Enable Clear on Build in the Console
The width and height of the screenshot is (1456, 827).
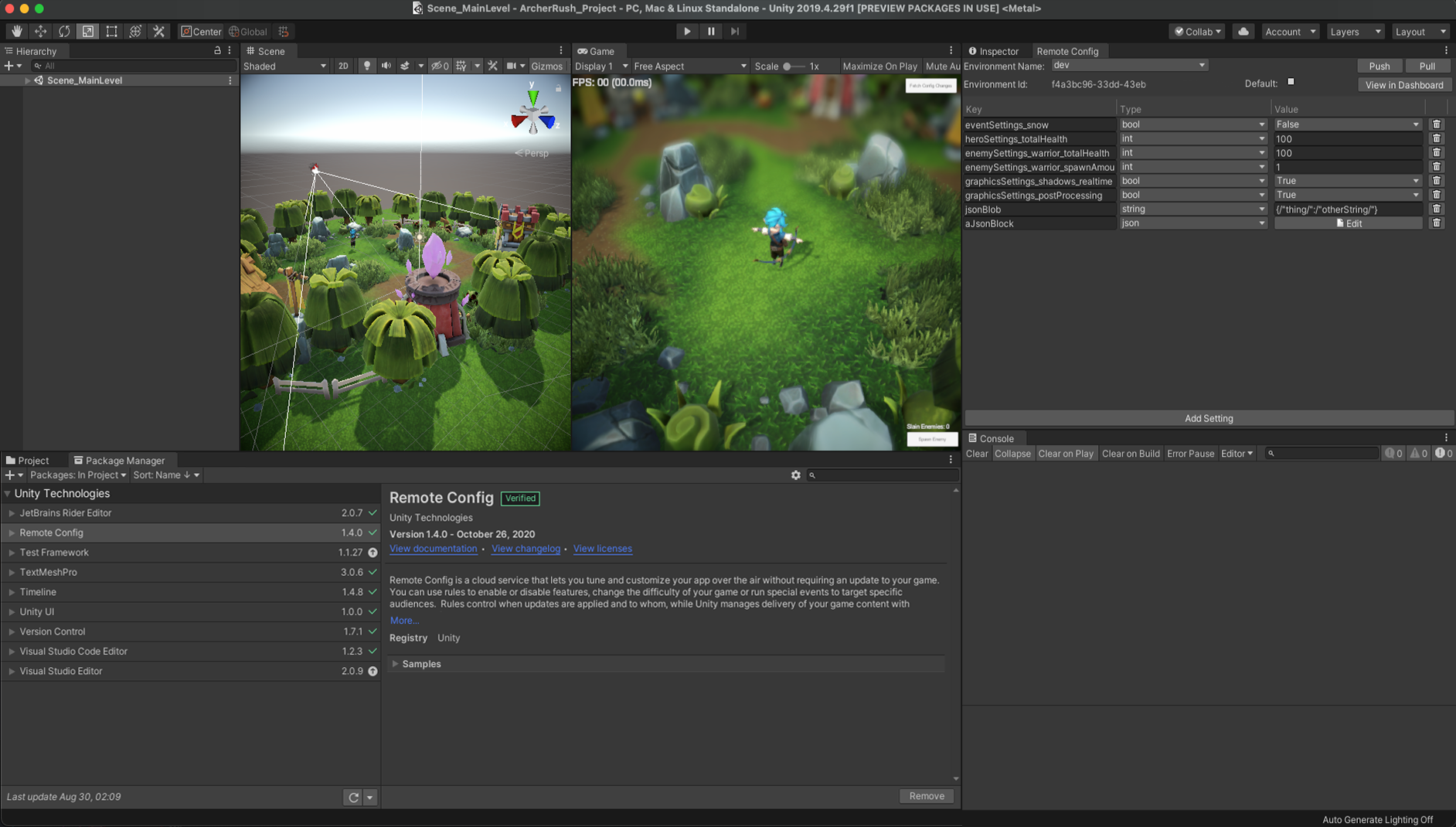click(1131, 454)
